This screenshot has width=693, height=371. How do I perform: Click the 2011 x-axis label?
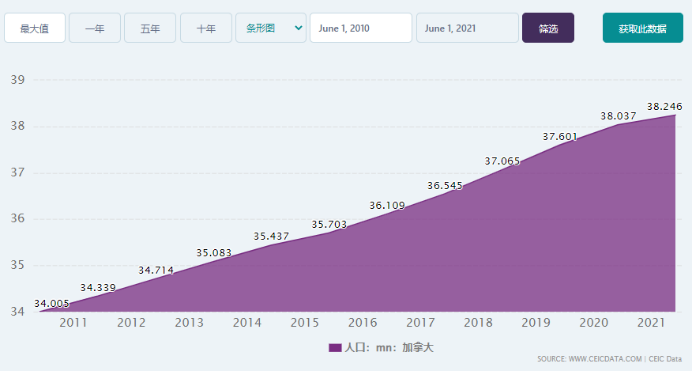(73, 323)
